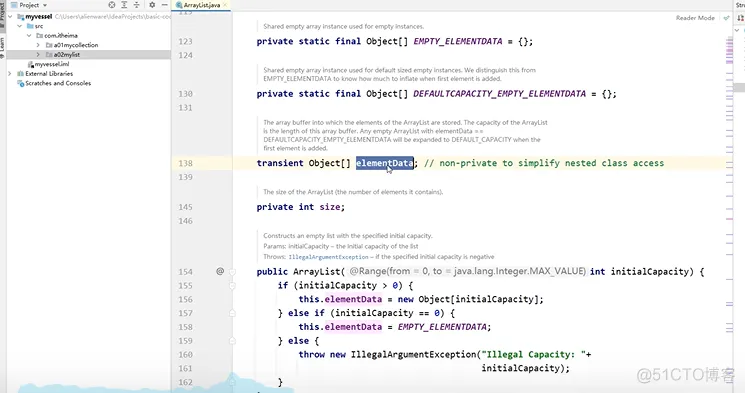Click the "Illegal Capacity: " string literal
745x393 pixels.
click(x=534, y=354)
